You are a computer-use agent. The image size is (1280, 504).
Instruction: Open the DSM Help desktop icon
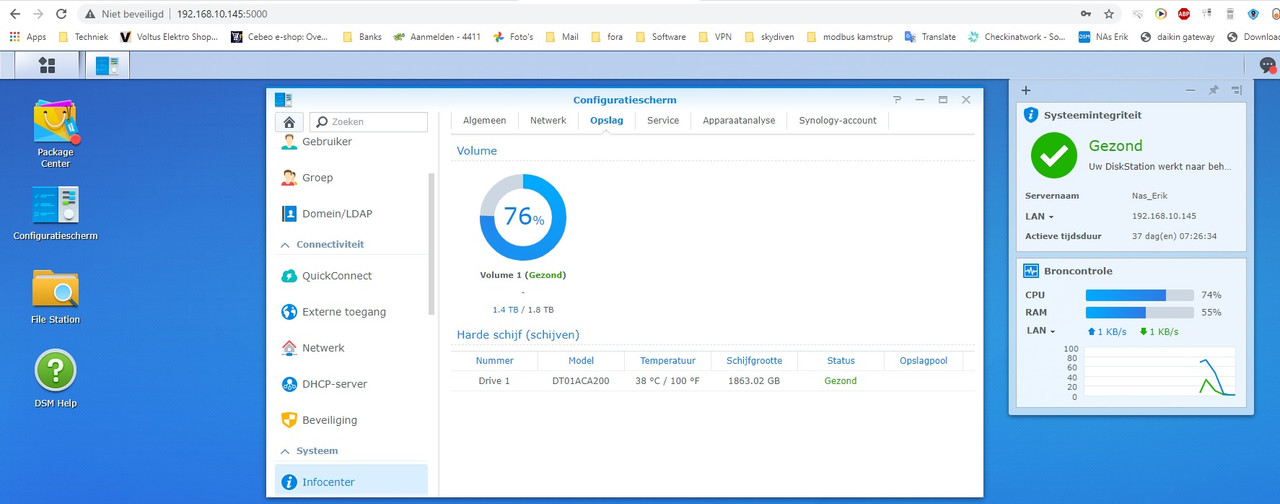[56, 378]
